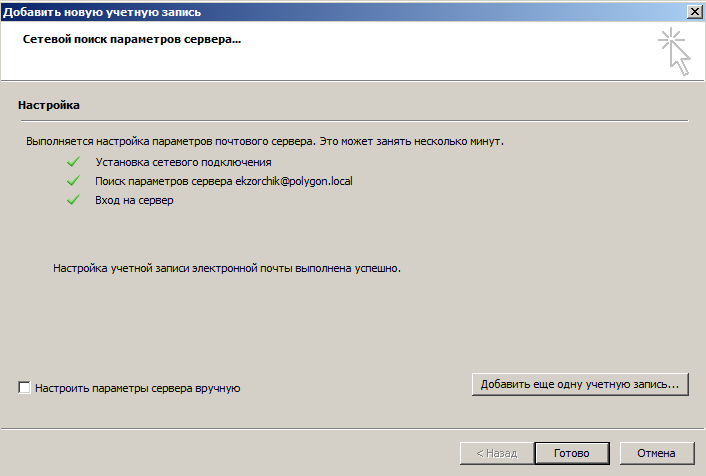Click the Добавить еще одну учетную запись button
The width and height of the screenshot is (706, 476).
pyautogui.click(x=580, y=384)
